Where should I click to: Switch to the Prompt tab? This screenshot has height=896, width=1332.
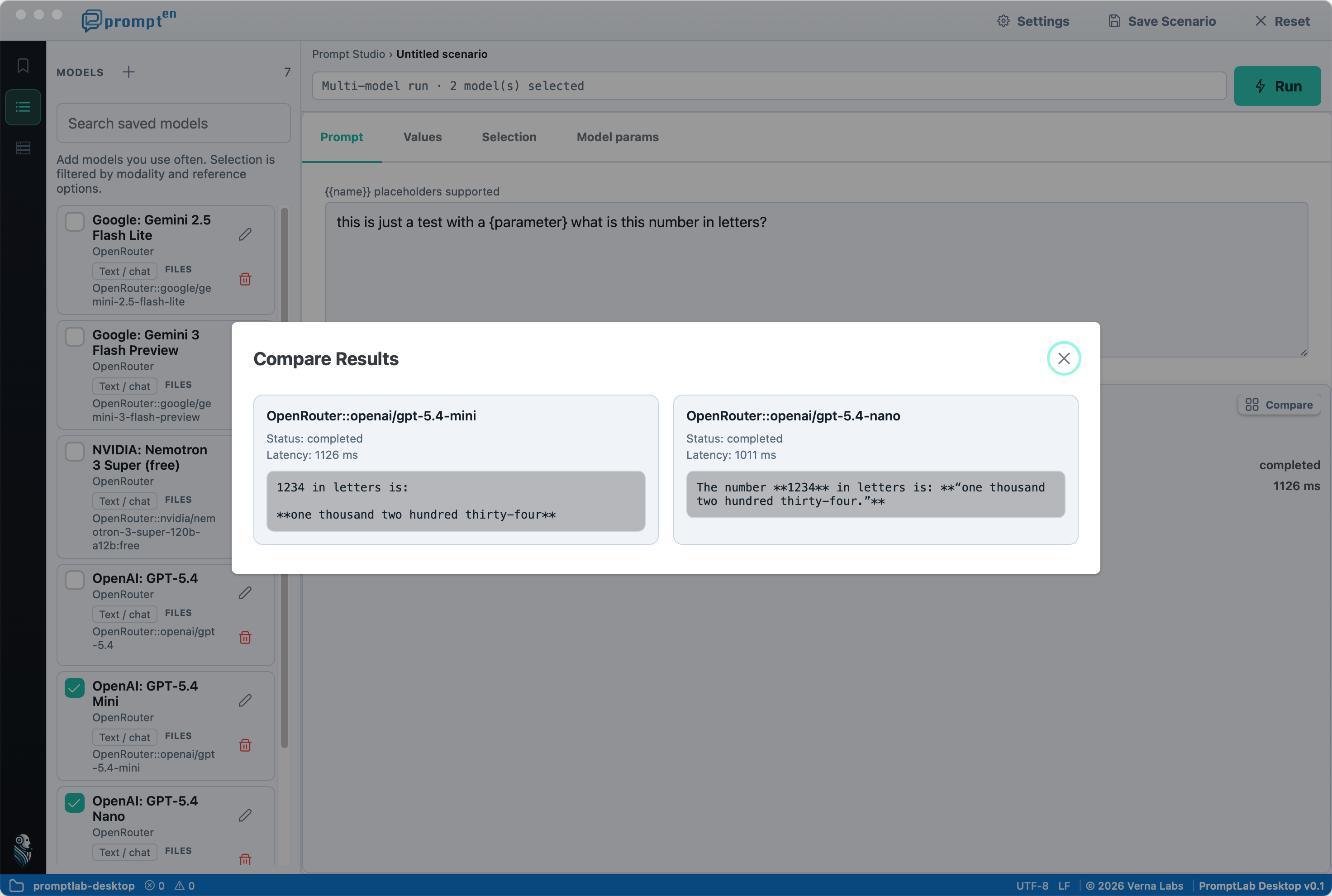pyautogui.click(x=342, y=137)
